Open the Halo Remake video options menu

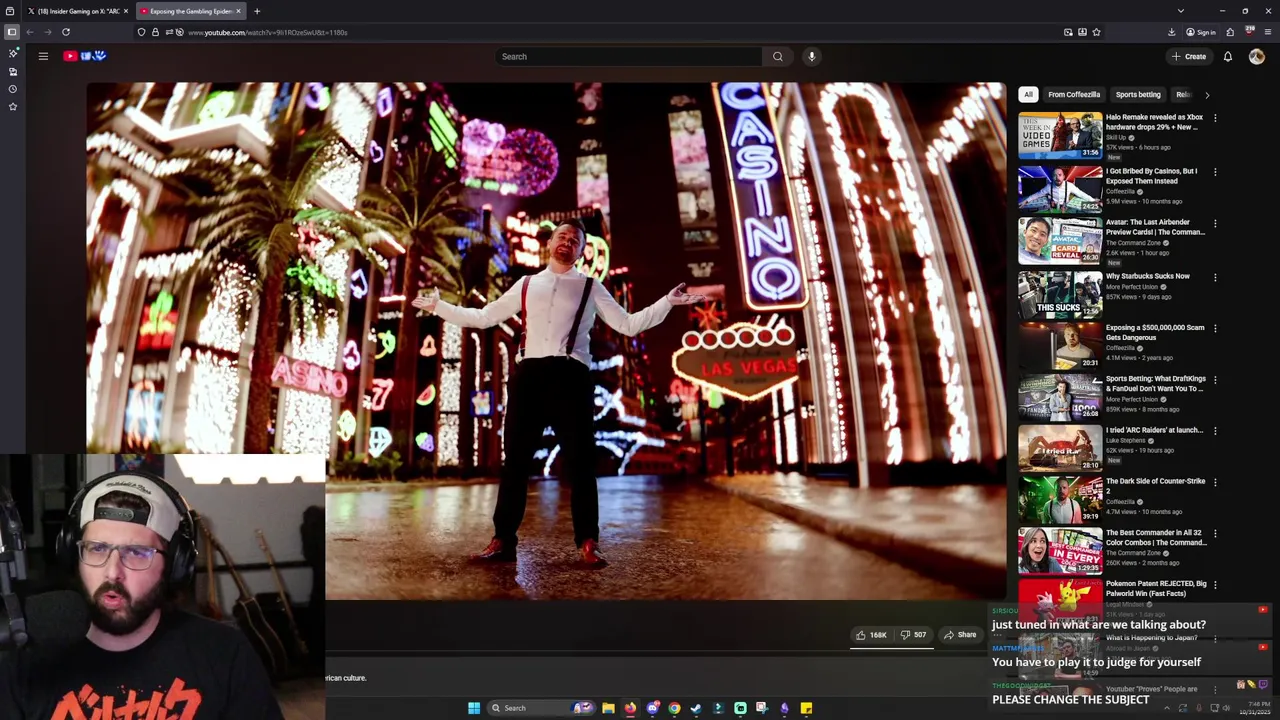tap(1215, 118)
